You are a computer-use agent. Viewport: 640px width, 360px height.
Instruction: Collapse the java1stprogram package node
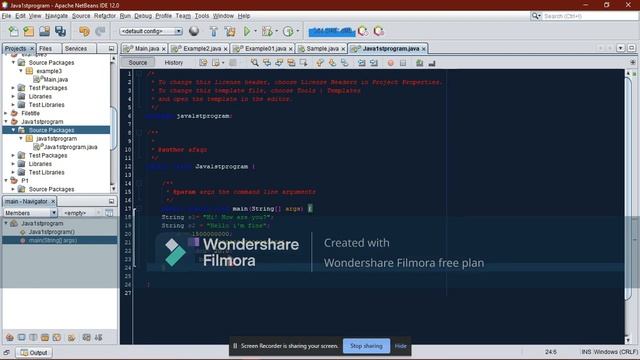click(x=21, y=138)
